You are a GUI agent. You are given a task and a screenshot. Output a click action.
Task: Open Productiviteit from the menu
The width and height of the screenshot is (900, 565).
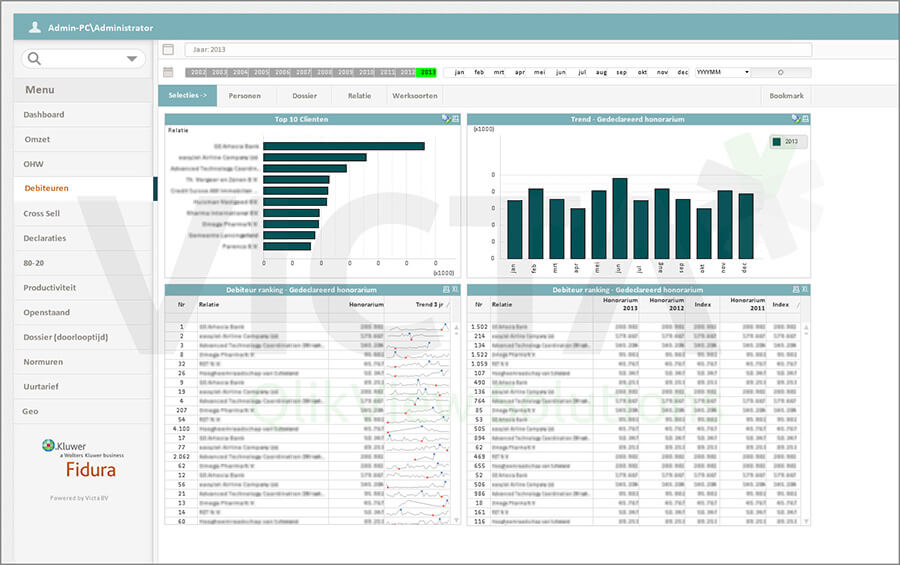83,287
